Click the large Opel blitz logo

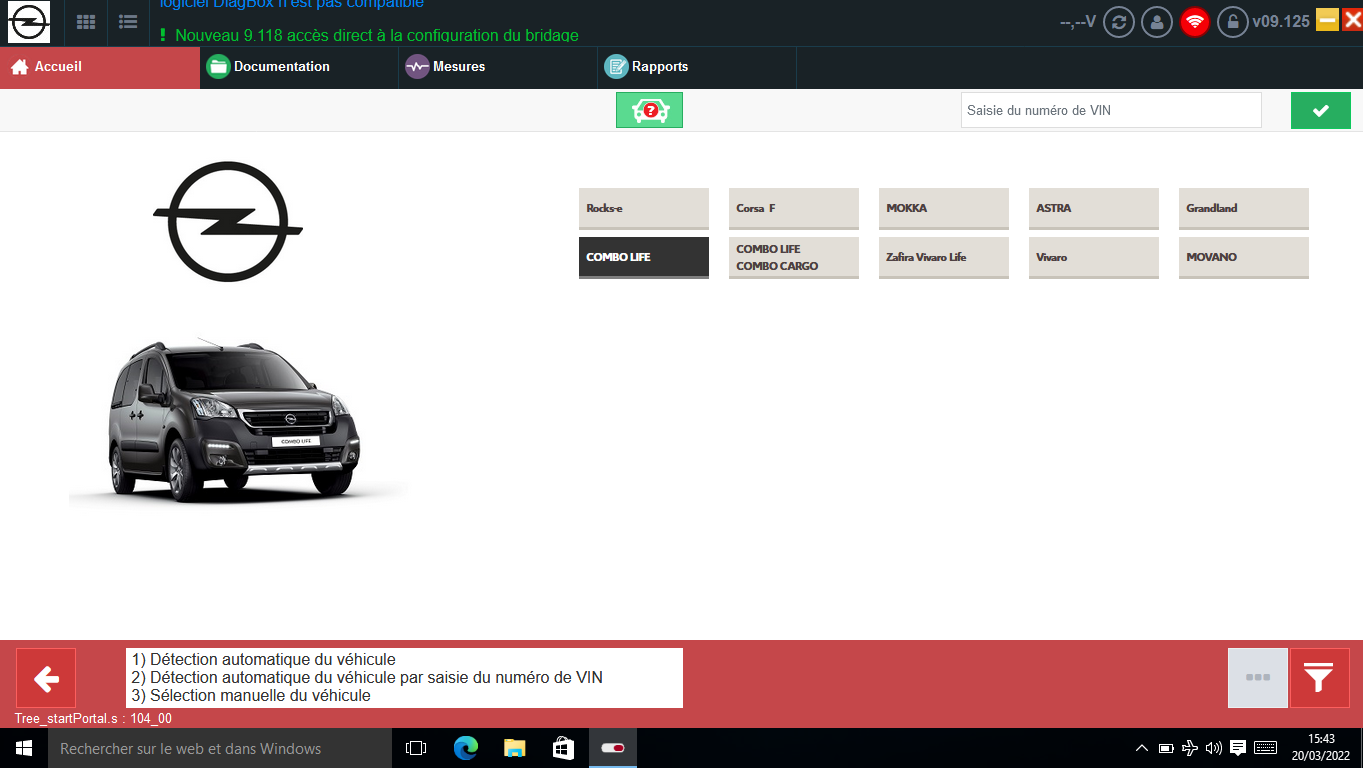tap(228, 221)
